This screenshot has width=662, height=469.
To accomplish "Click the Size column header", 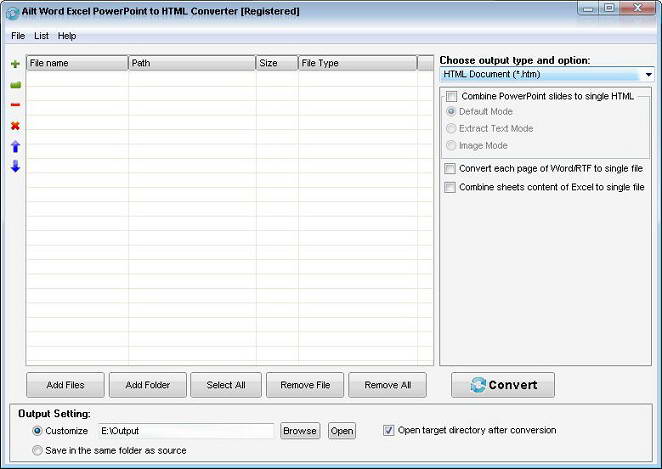I will click(x=277, y=63).
